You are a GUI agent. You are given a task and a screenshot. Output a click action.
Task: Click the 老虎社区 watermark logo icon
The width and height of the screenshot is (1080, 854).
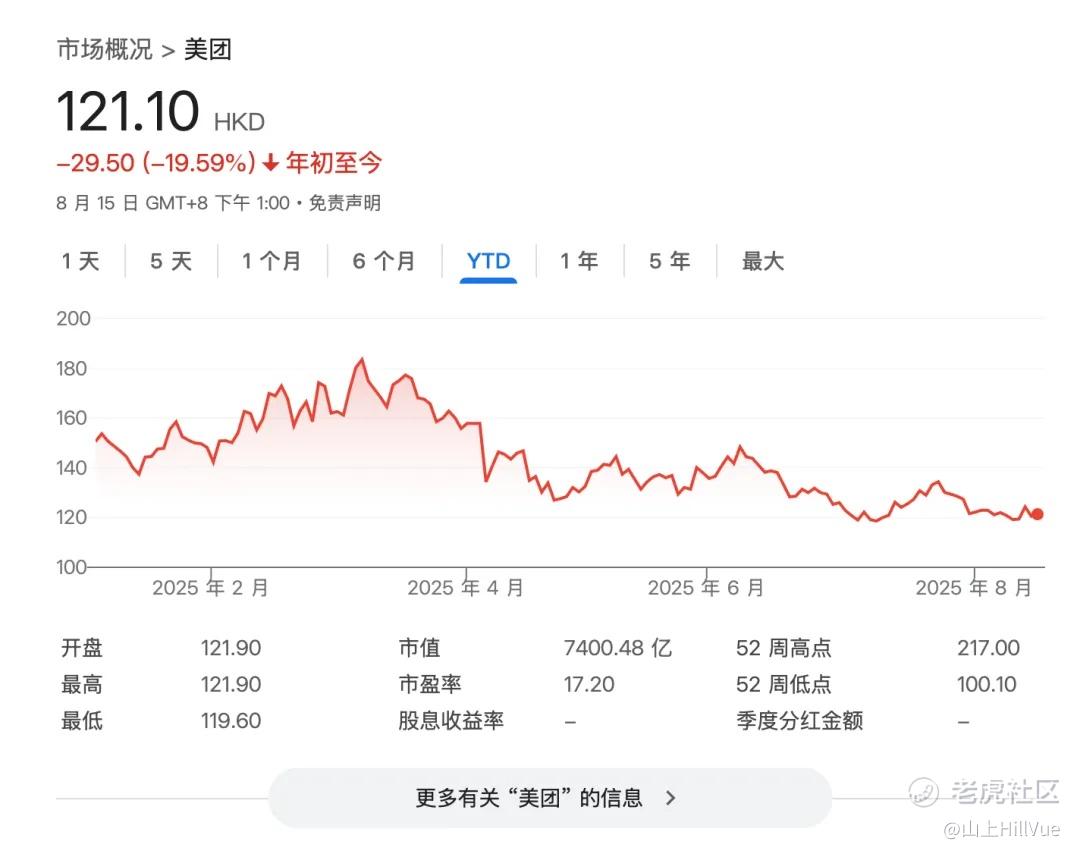coord(923,792)
